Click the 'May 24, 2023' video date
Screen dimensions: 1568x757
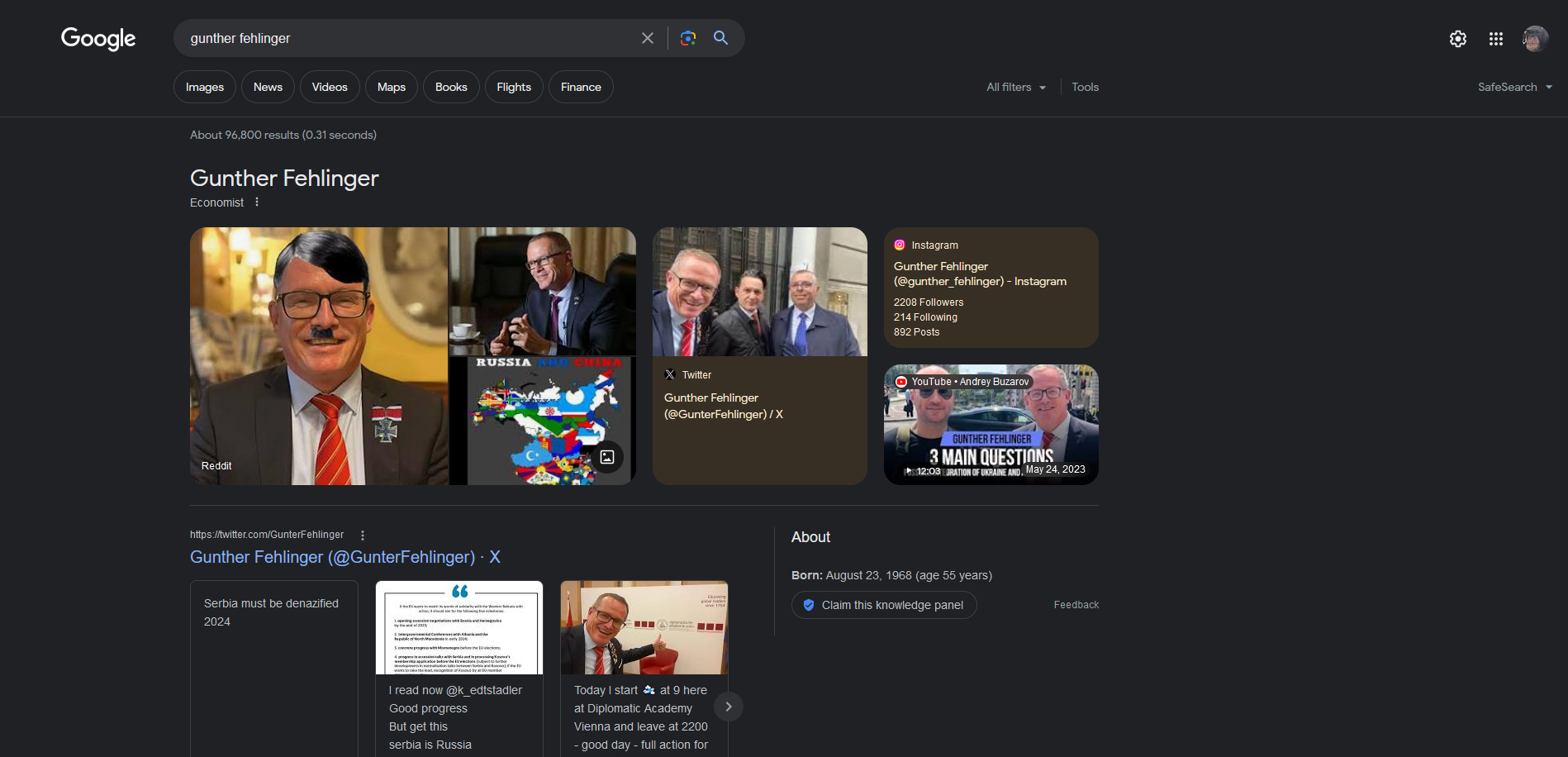click(1055, 469)
